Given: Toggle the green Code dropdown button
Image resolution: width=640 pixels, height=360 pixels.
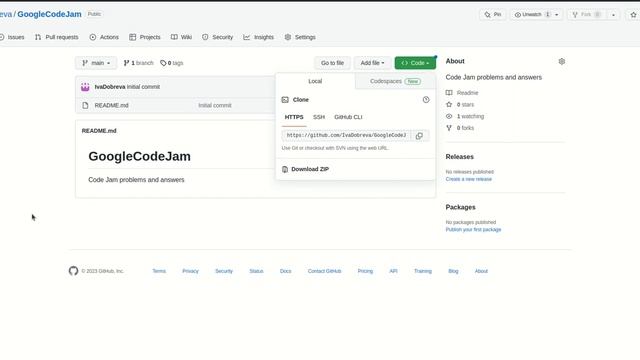Looking at the screenshot, I should tap(415, 63).
